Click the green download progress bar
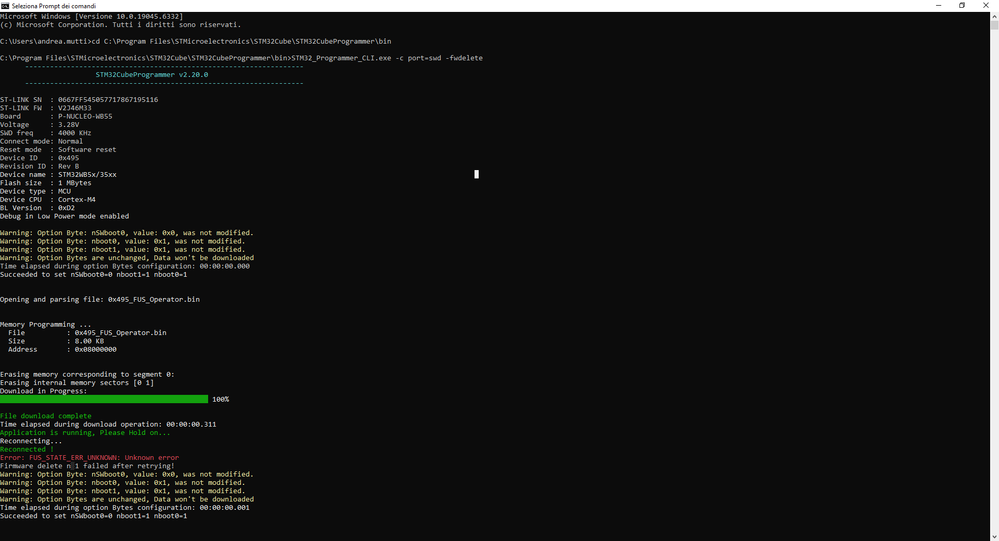The width and height of the screenshot is (999, 541). [104, 399]
